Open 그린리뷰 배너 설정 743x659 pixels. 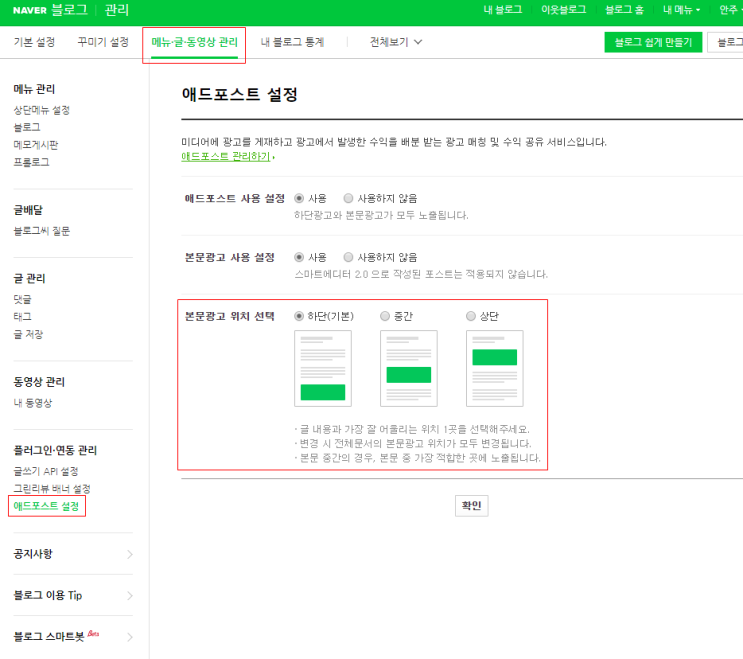coord(52,488)
